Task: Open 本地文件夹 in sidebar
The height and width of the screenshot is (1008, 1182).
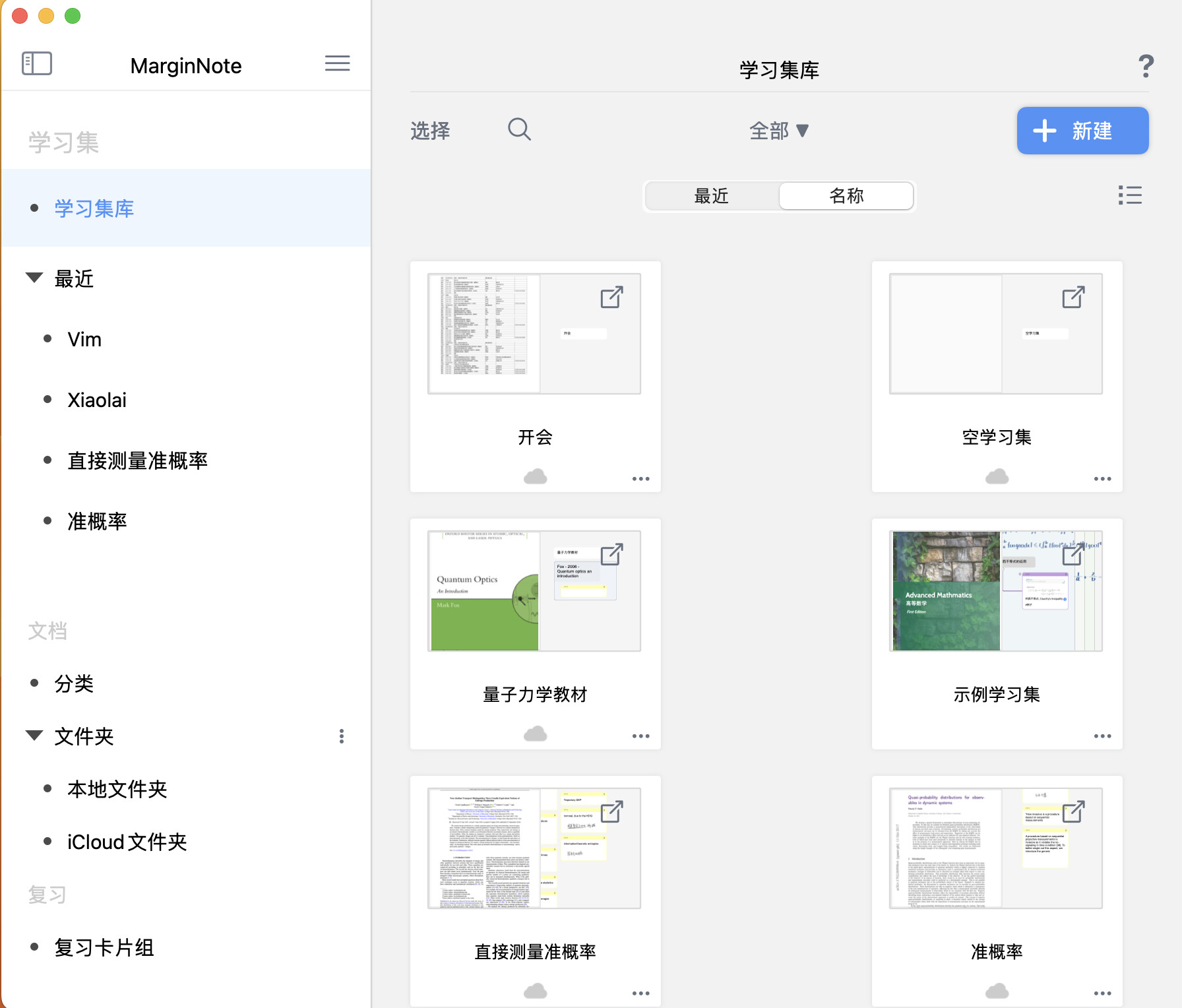Action: [x=117, y=789]
